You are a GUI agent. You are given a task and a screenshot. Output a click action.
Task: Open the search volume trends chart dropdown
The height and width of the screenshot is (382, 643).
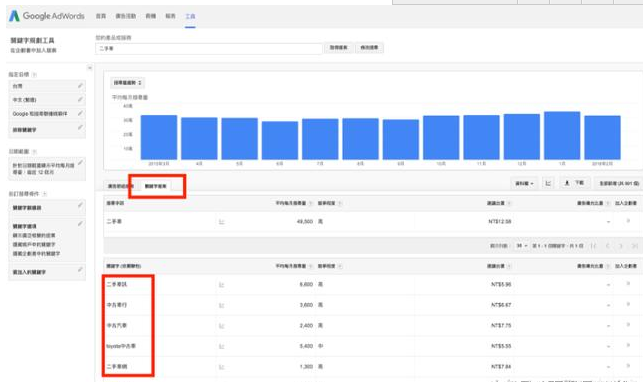tap(127, 83)
